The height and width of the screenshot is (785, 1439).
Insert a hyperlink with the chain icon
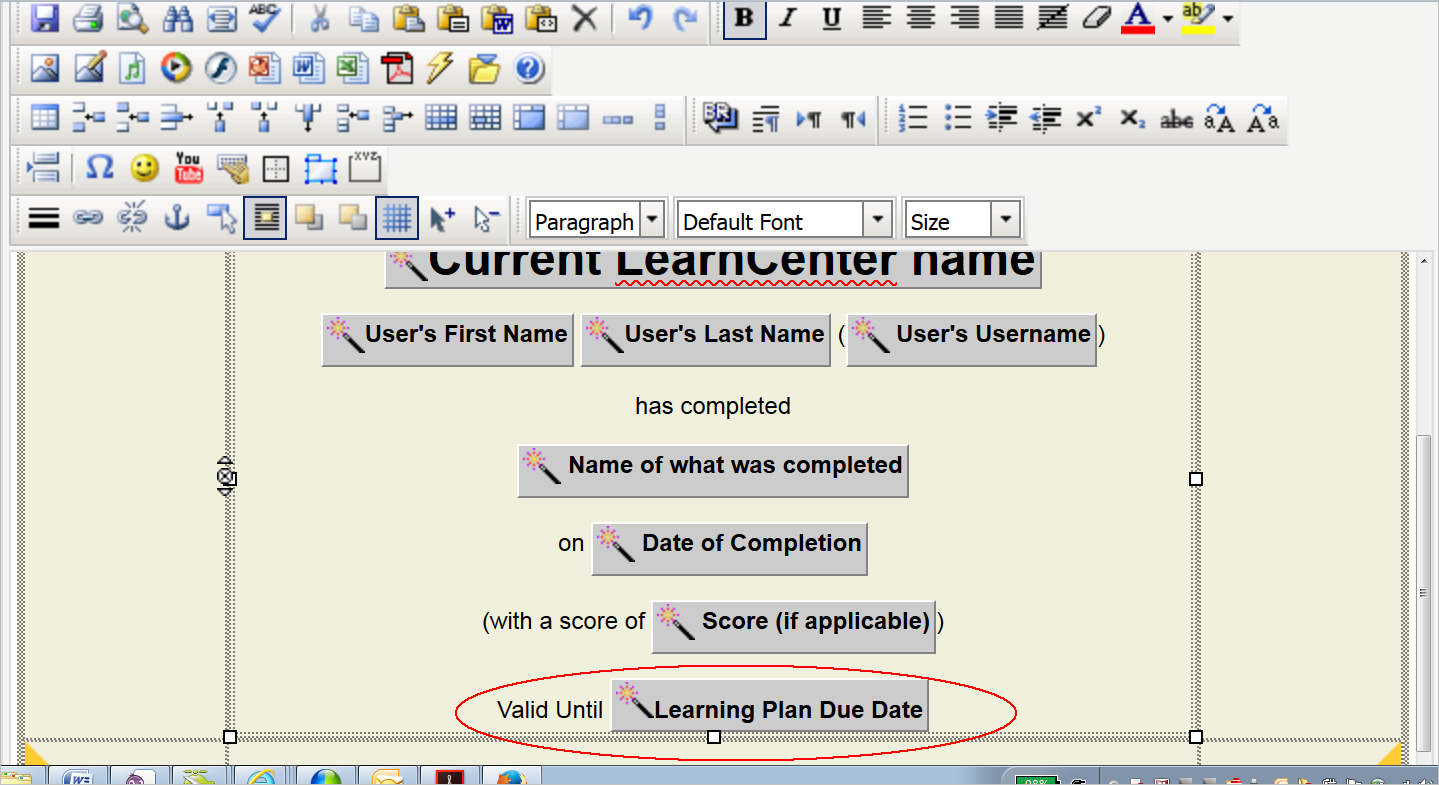point(89,218)
